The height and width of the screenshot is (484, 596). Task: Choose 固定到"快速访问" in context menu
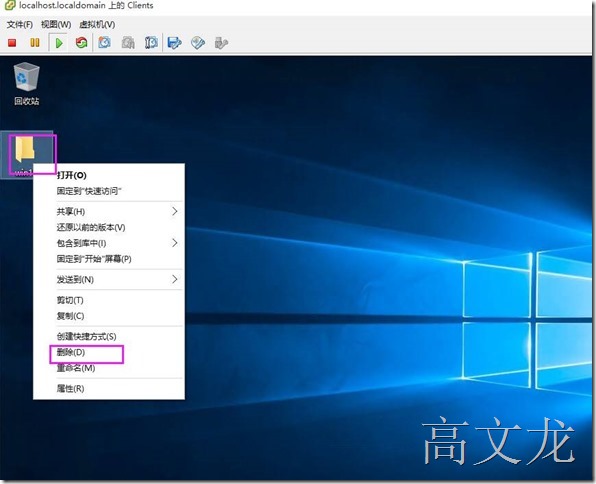click(109, 191)
